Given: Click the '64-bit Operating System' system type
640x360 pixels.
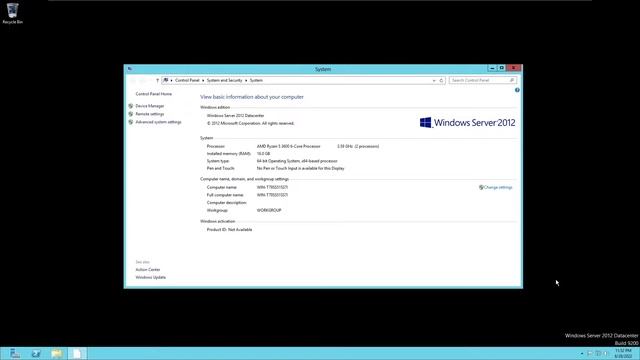Looking at the screenshot, I should coord(297,161).
